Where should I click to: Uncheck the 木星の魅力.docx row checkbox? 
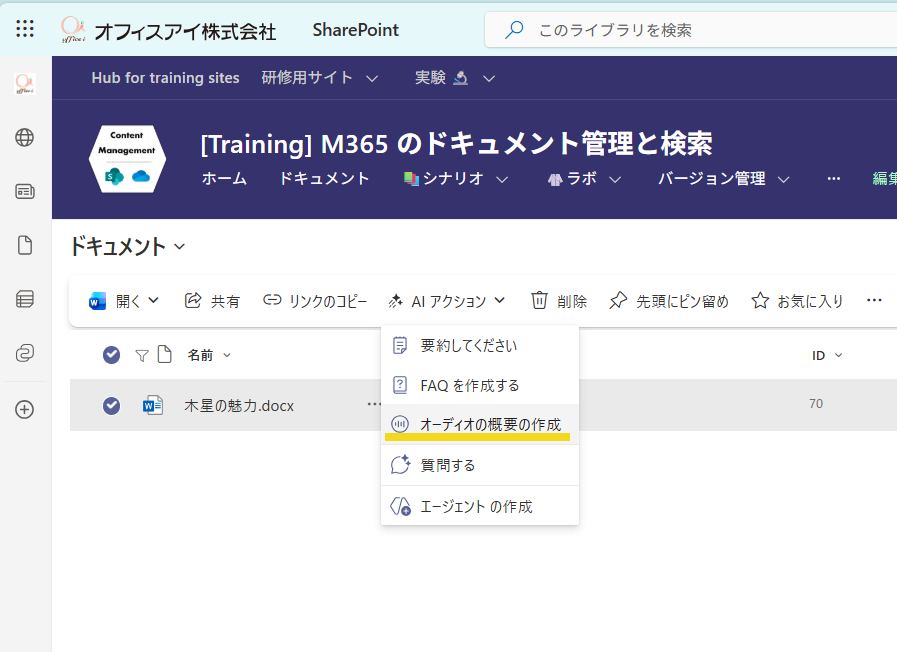(112, 405)
